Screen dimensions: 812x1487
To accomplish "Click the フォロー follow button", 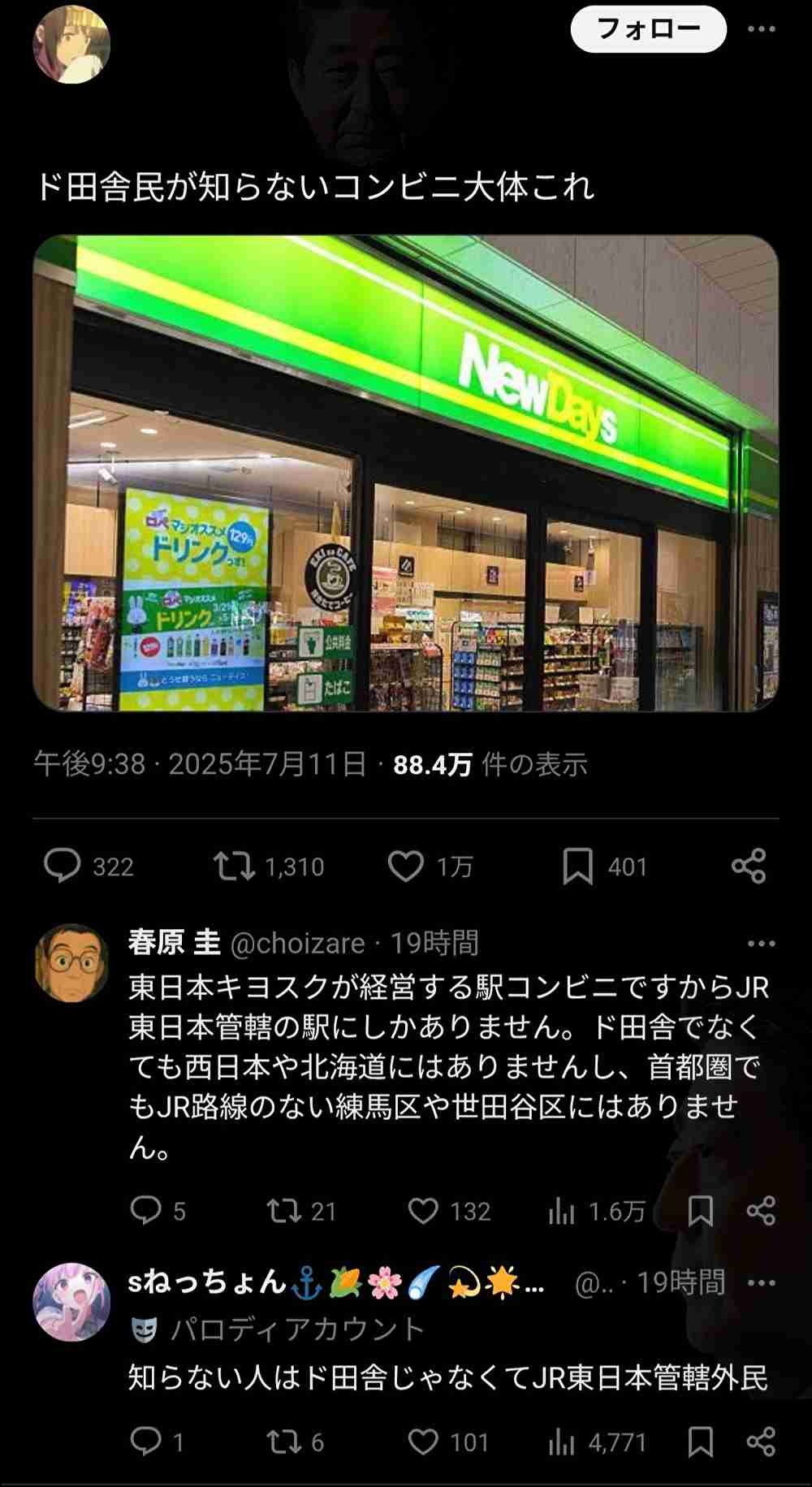I will pyautogui.click(x=649, y=29).
